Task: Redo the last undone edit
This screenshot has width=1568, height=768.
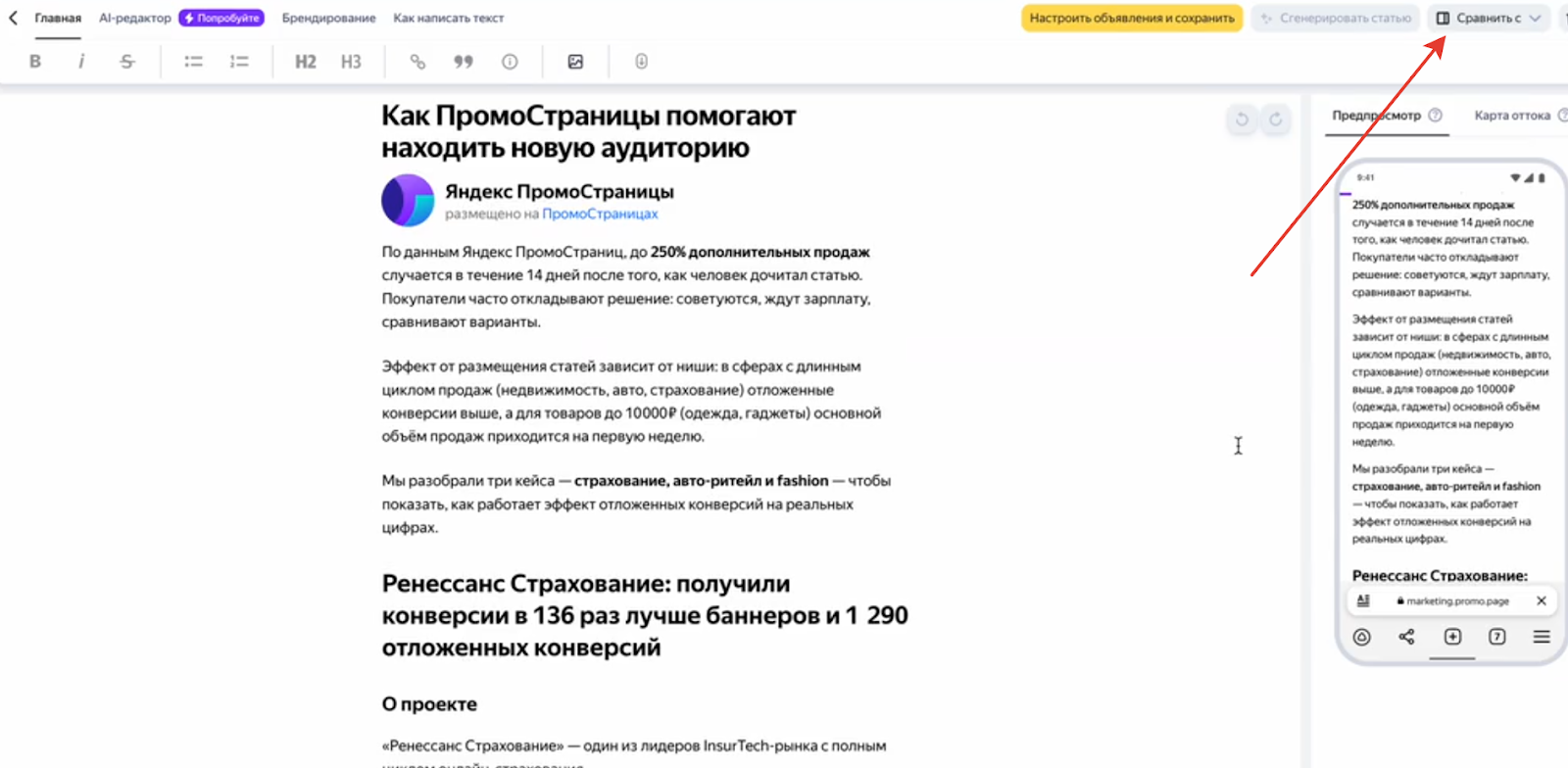Action: [x=1276, y=120]
